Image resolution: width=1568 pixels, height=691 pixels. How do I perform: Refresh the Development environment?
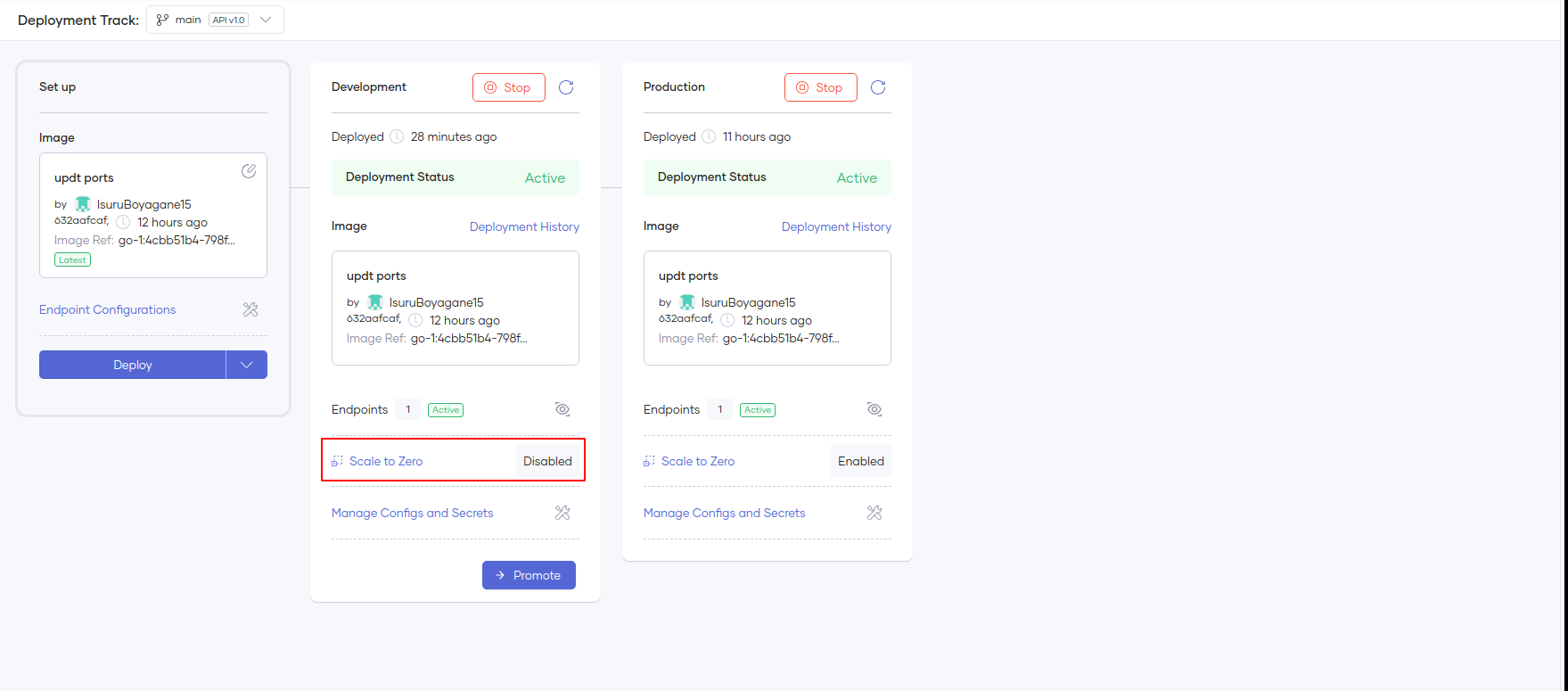pyautogui.click(x=566, y=87)
